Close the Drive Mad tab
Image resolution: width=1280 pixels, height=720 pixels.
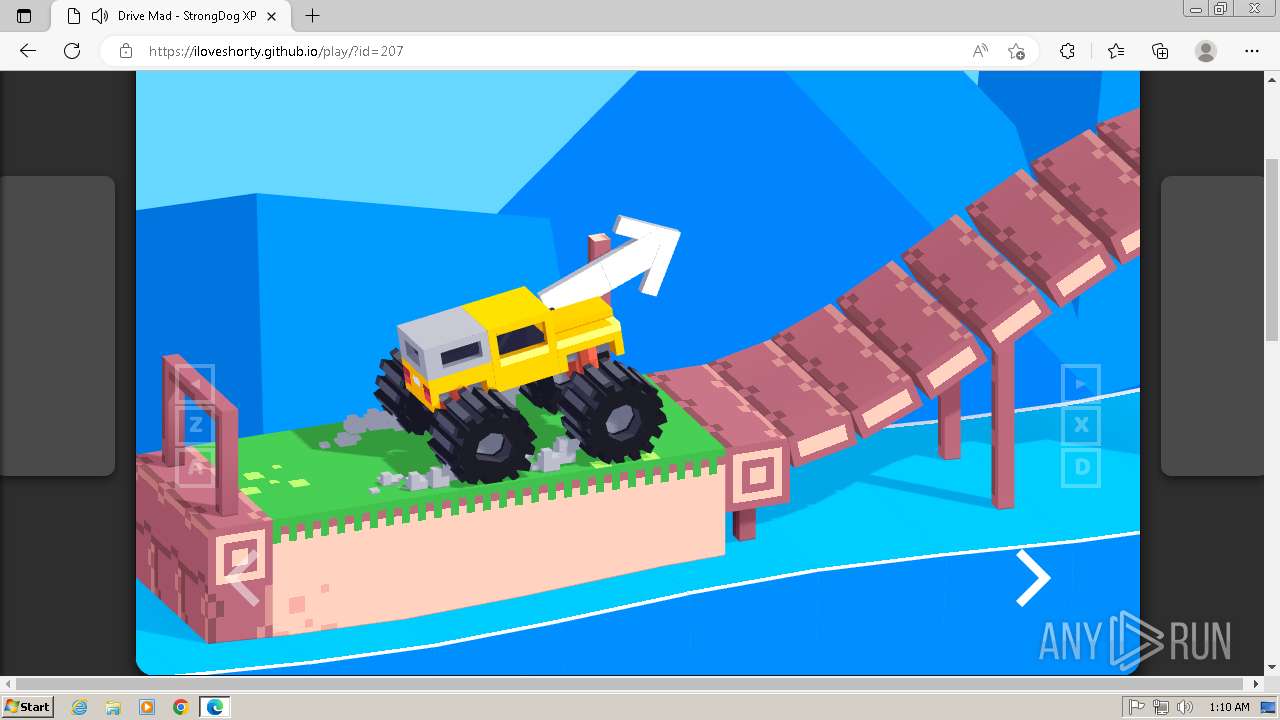[x=271, y=16]
